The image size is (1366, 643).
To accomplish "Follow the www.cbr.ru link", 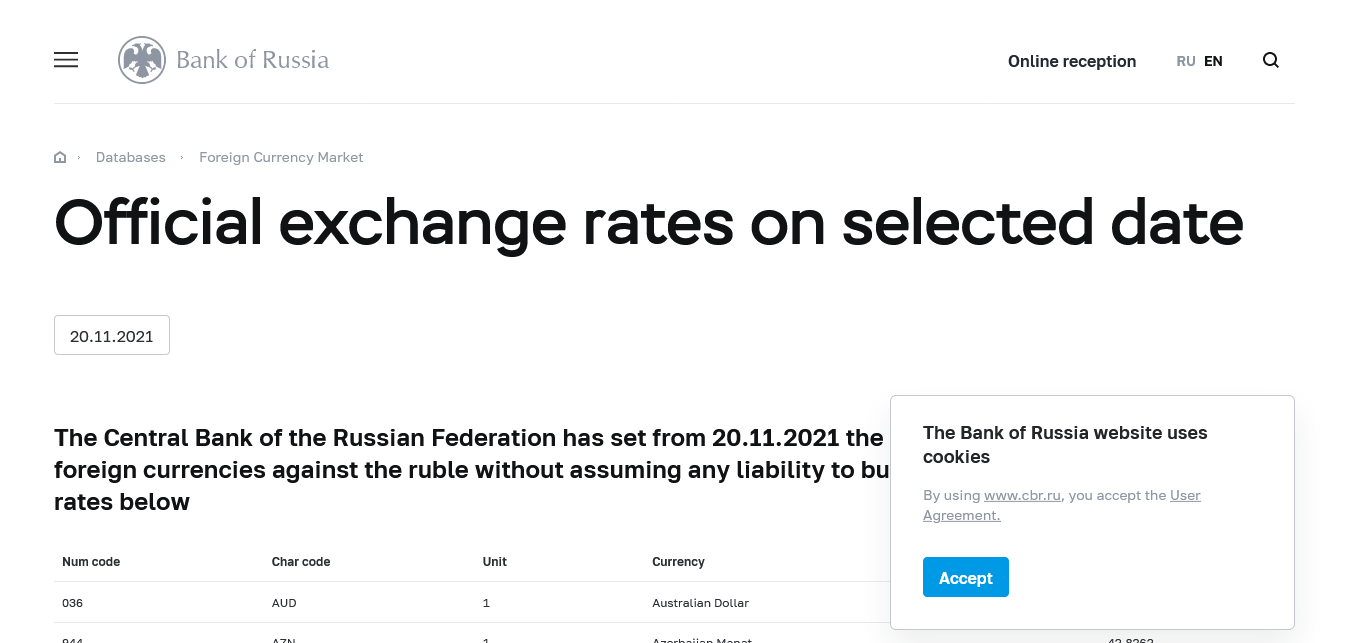I will [1022, 495].
